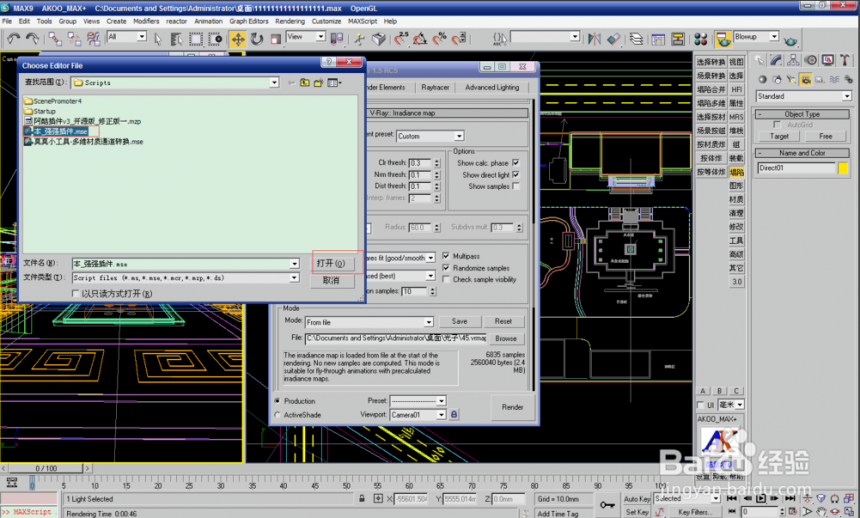The width and height of the screenshot is (860, 518).
Task: Toggle the UI checkbox in AKOO panel
Action: 700,405
